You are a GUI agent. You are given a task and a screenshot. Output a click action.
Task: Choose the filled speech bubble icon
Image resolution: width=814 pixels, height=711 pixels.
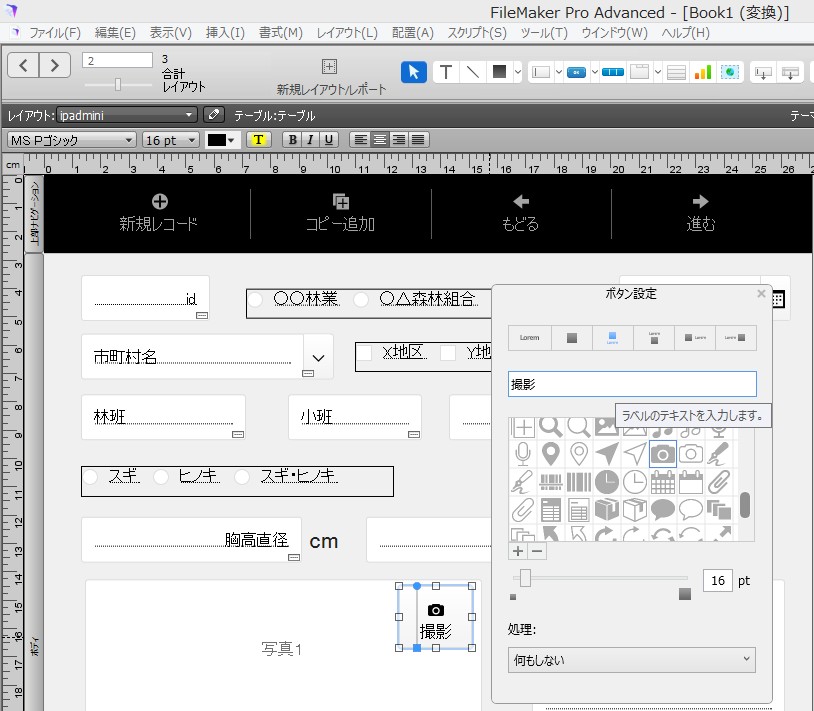click(662, 510)
